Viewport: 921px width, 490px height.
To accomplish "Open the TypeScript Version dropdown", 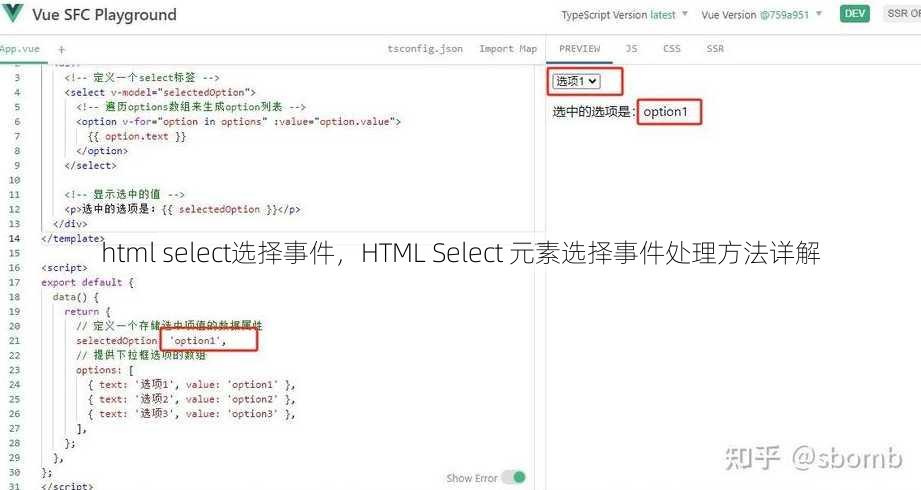I will 624,15.
